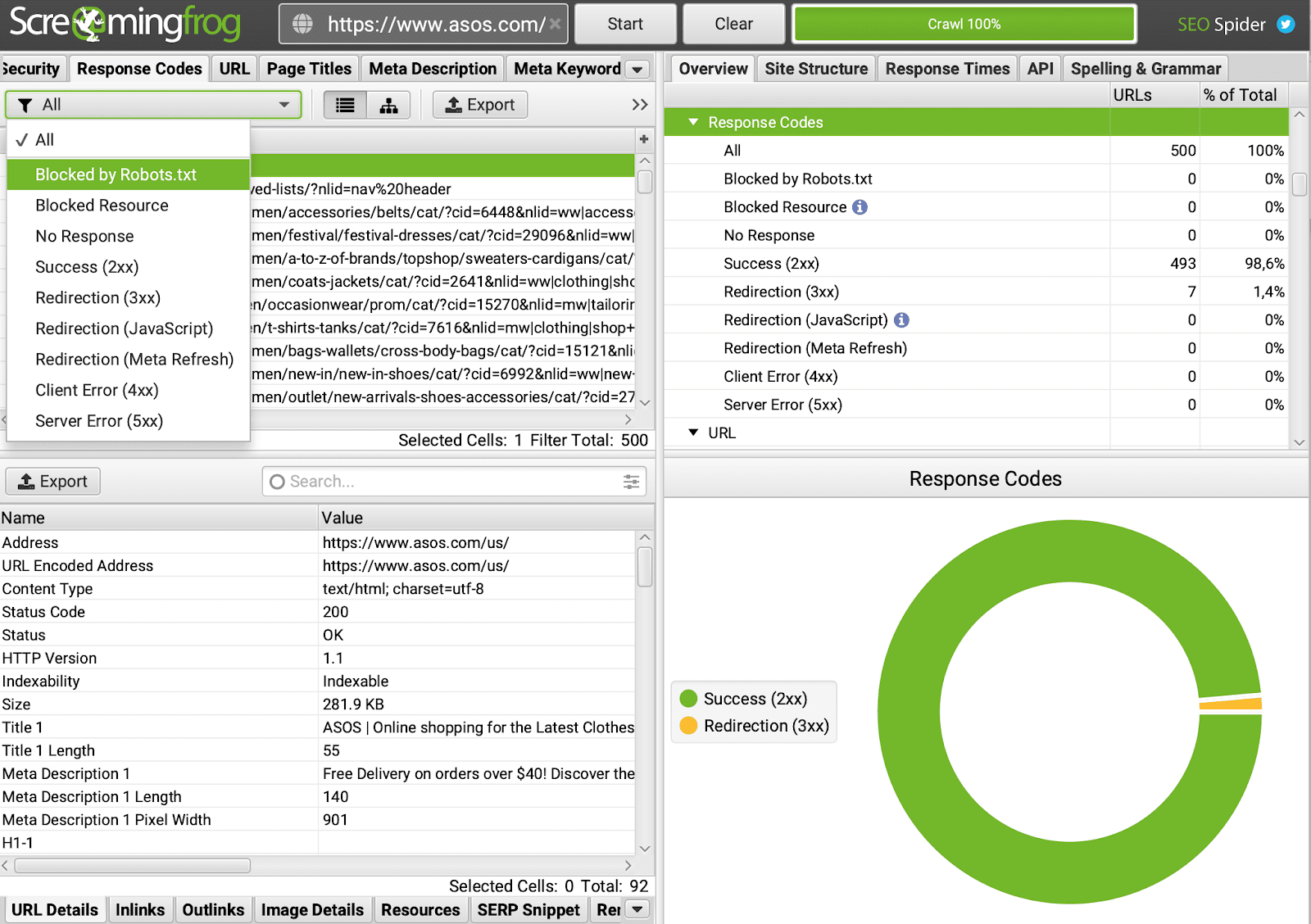Select the Indexability row
The image size is (1311, 924).
pyautogui.click(x=318, y=682)
